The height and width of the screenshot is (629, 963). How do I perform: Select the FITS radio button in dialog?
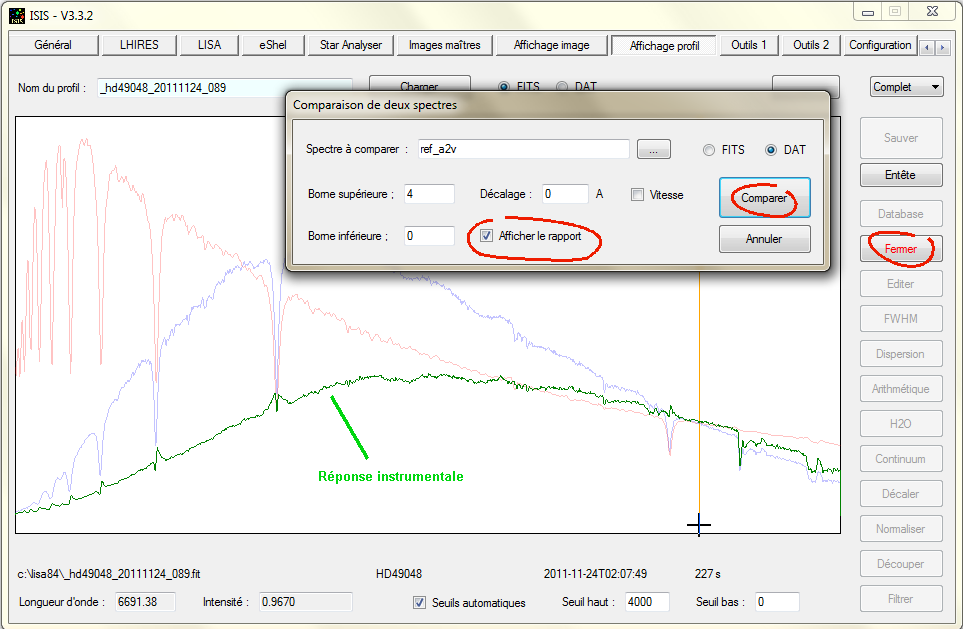[709, 150]
